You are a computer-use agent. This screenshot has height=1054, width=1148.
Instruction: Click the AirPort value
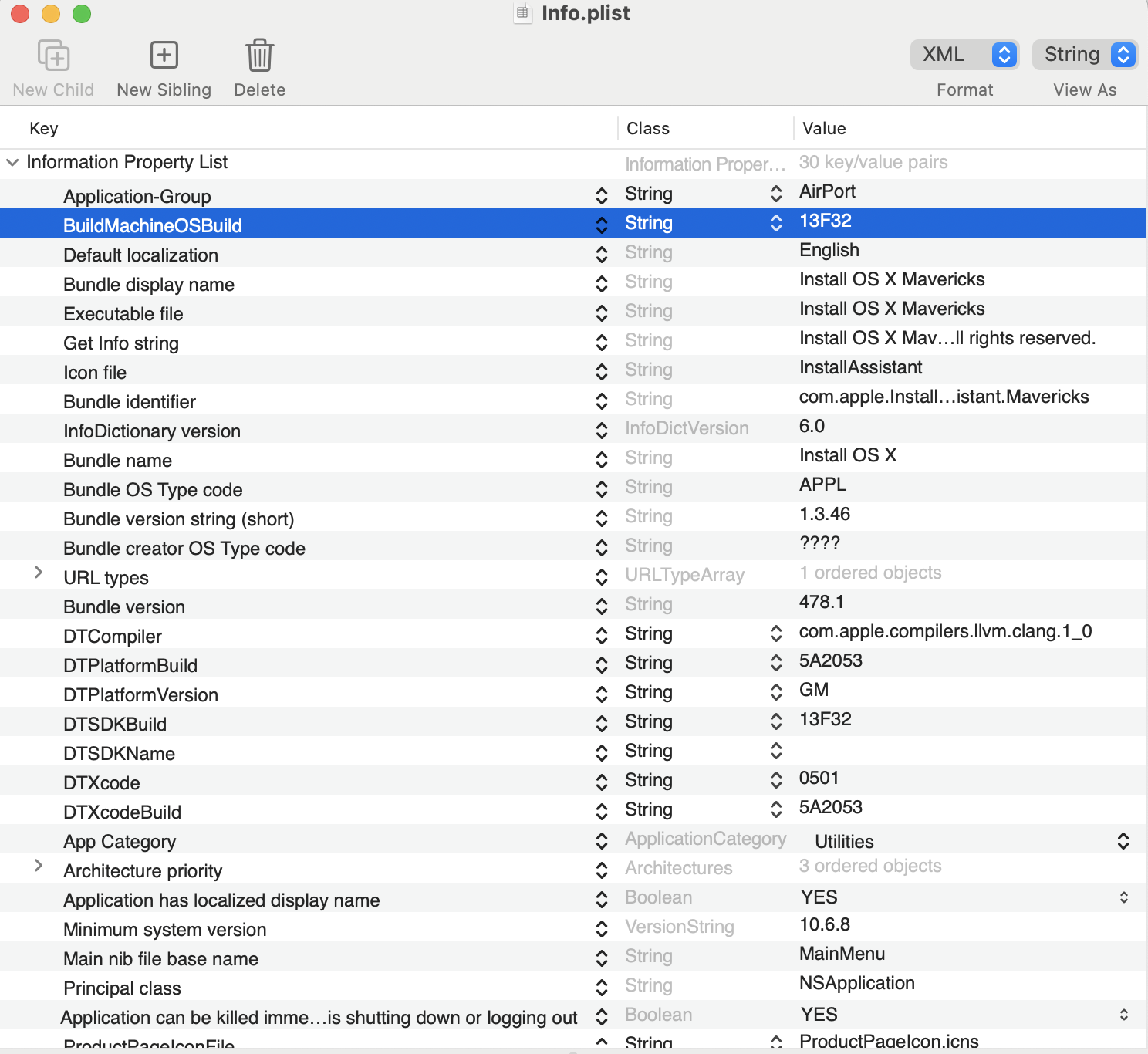coord(828,191)
